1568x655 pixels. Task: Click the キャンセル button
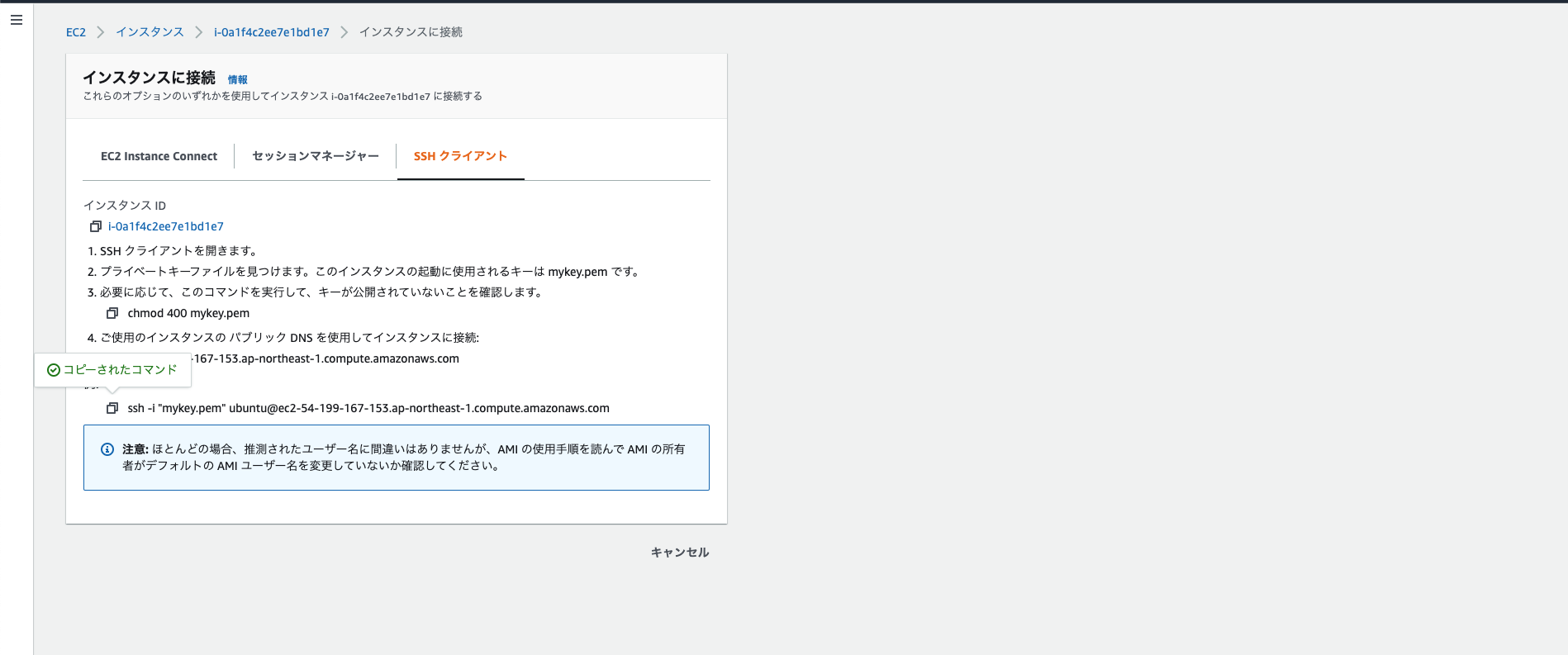680,553
